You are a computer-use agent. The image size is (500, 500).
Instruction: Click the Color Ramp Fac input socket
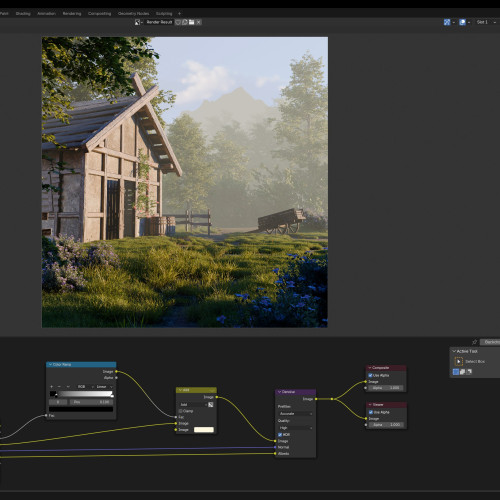(46, 415)
